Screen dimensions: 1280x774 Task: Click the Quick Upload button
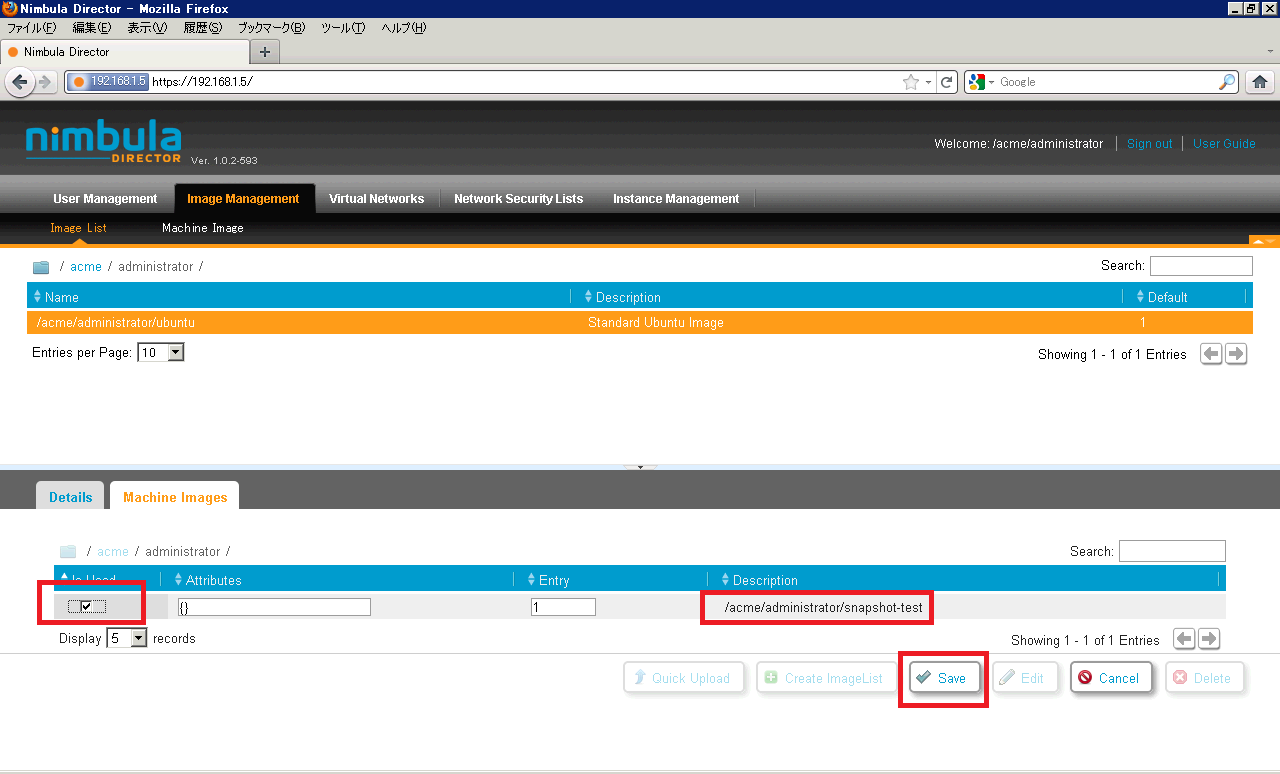click(684, 678)
